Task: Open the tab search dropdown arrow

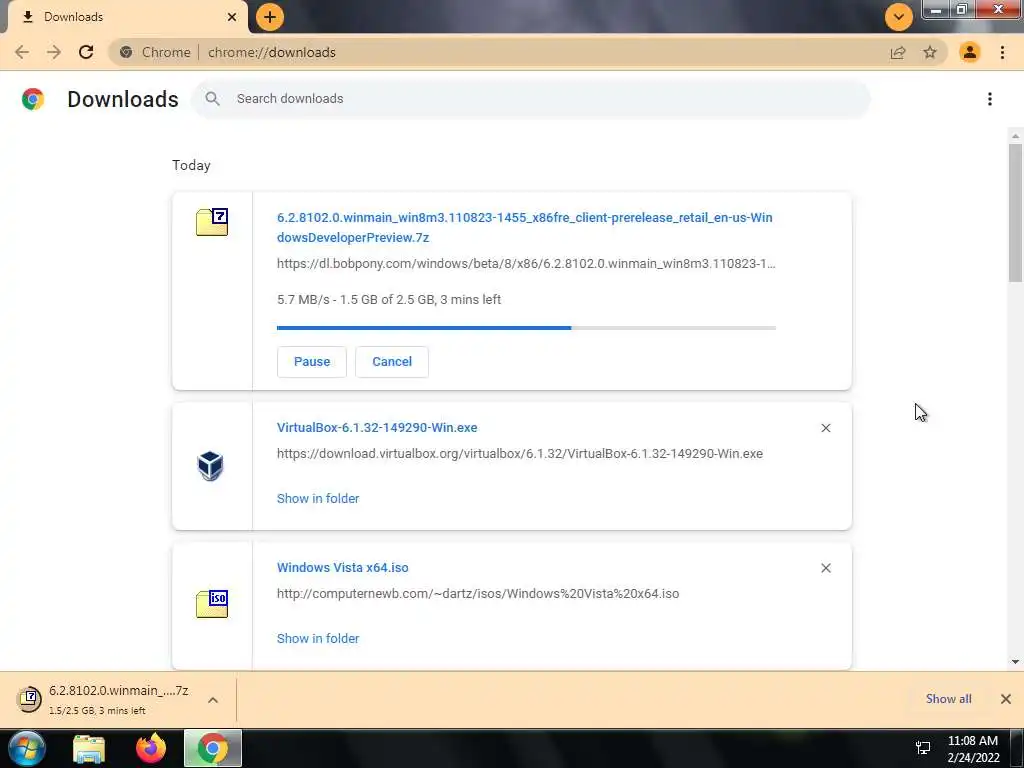Action: click(x=899, y=17)
